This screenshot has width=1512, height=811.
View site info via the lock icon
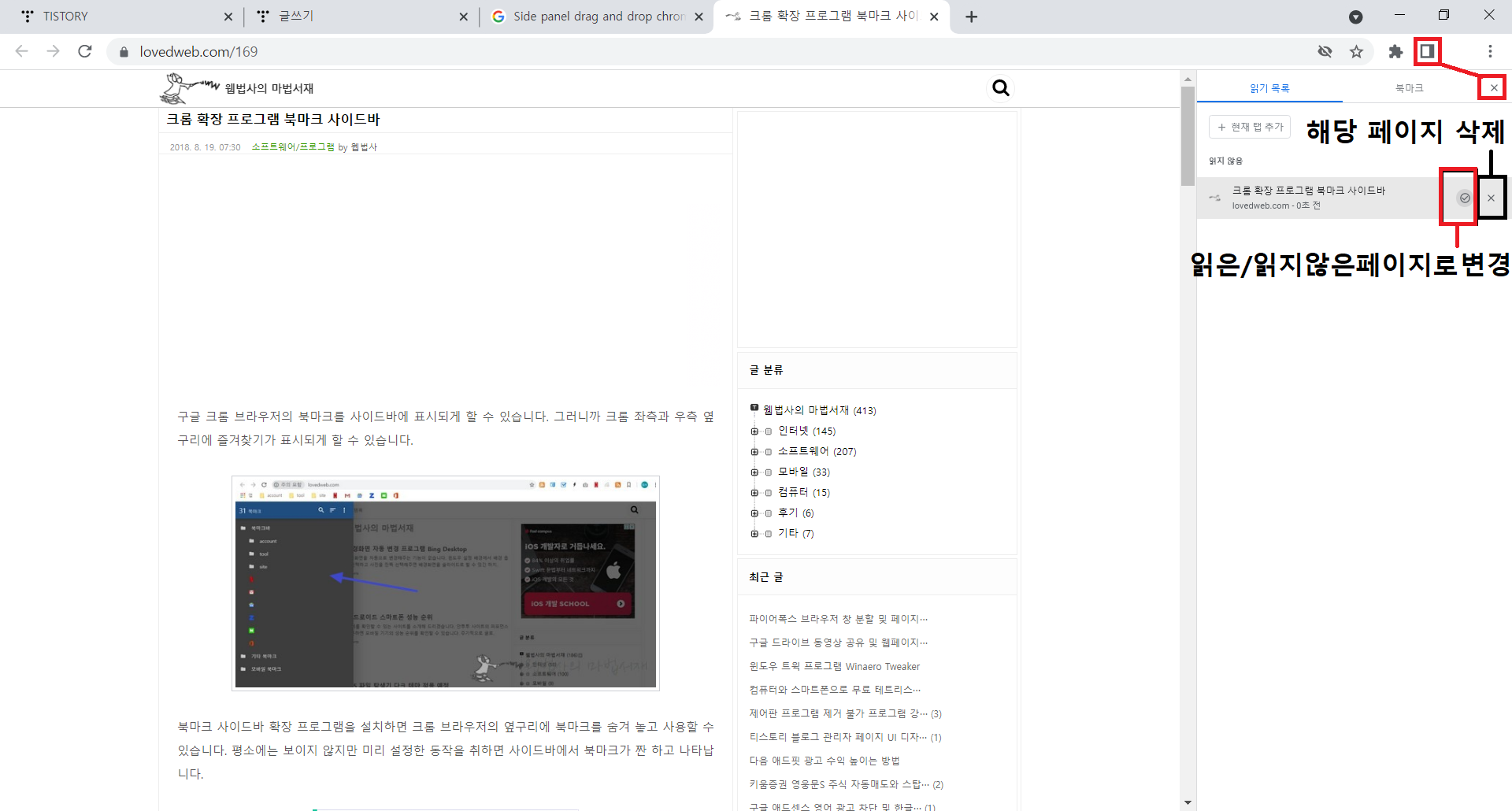(x=124, y=52)
